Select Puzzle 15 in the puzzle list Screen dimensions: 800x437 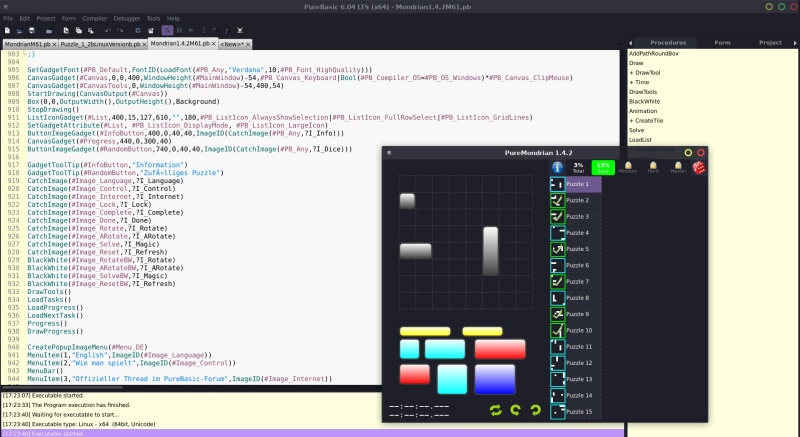[576, 412]
